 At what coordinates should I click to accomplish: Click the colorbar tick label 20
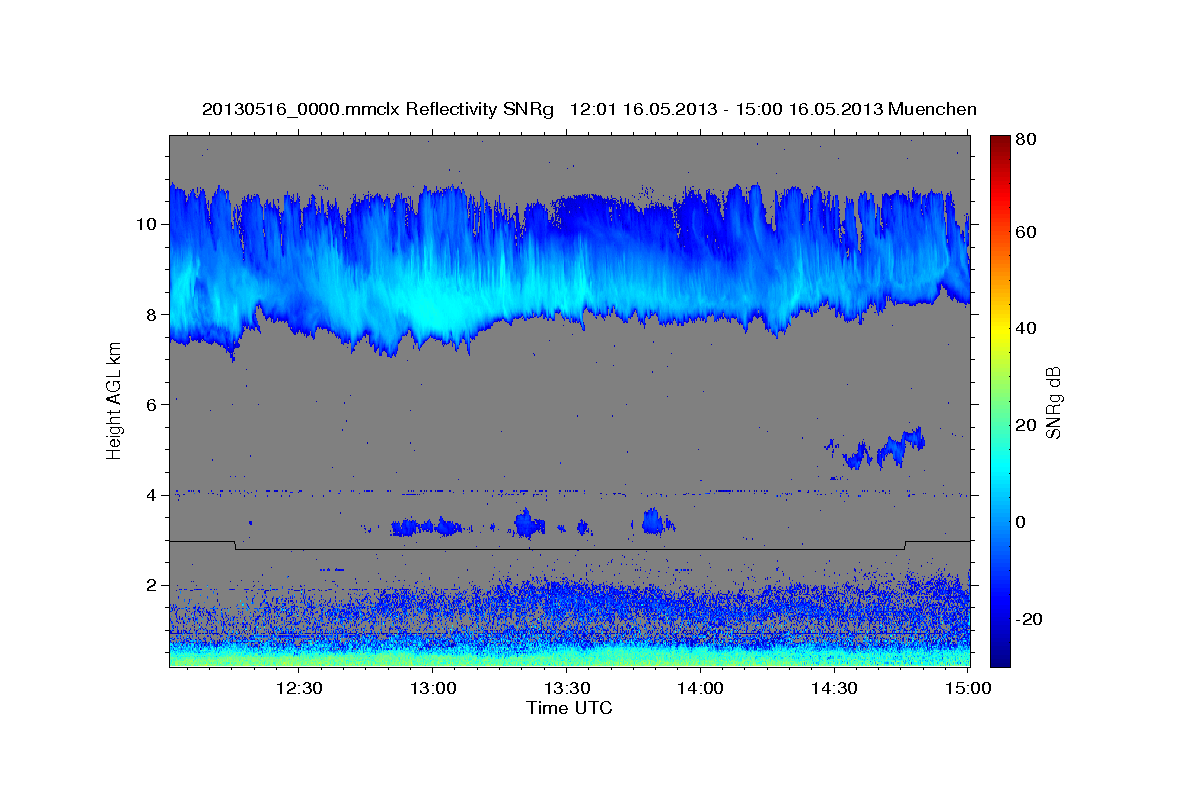tap(1025, 425)
